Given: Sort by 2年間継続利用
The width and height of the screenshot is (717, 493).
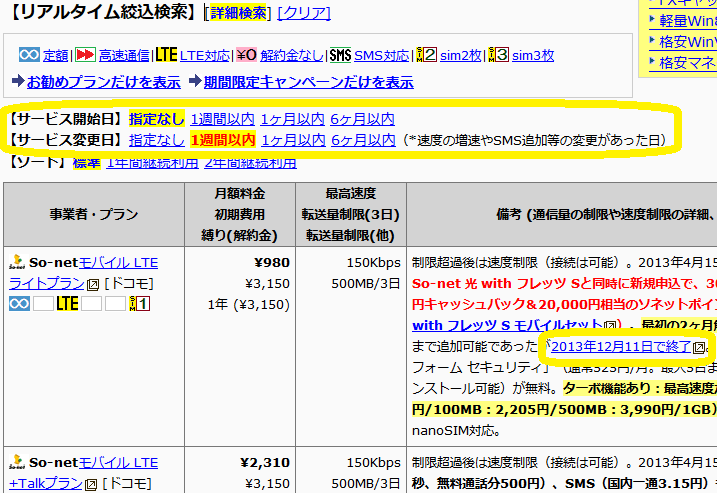Looking at the screenshot, I should [x=251, y=162].
